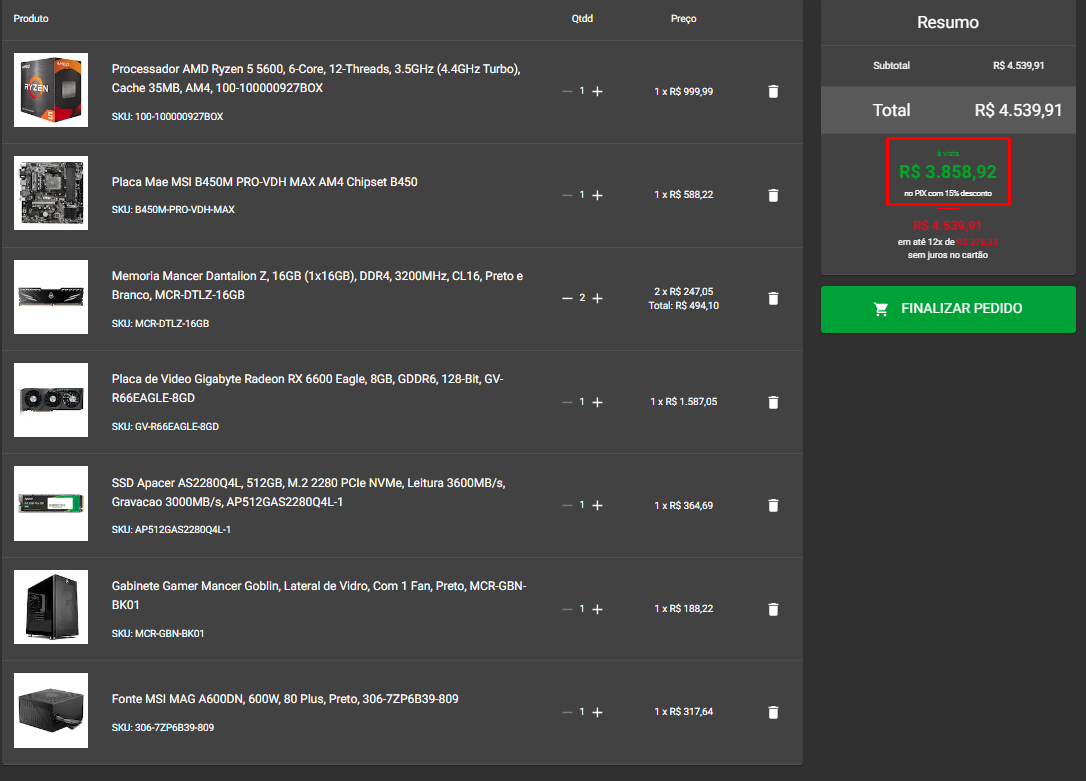Click the Preço column header
The width and height of the screenshot is (1086, 781).
point(684,19)
